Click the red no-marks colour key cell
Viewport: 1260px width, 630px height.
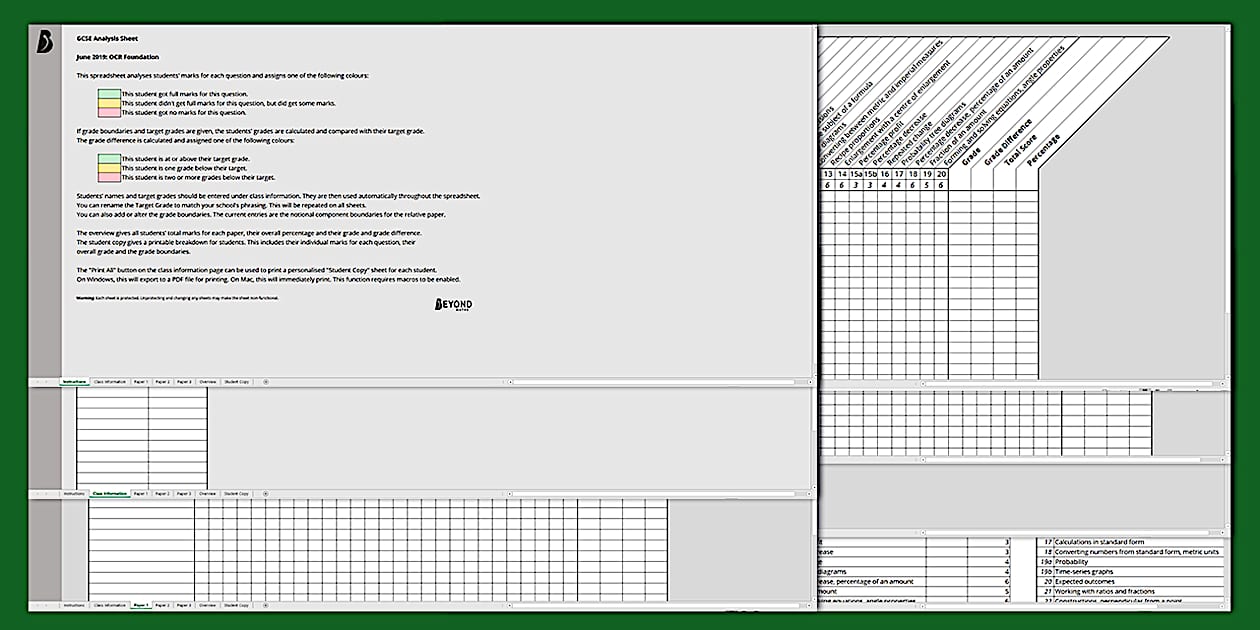[x=108, y=110]
